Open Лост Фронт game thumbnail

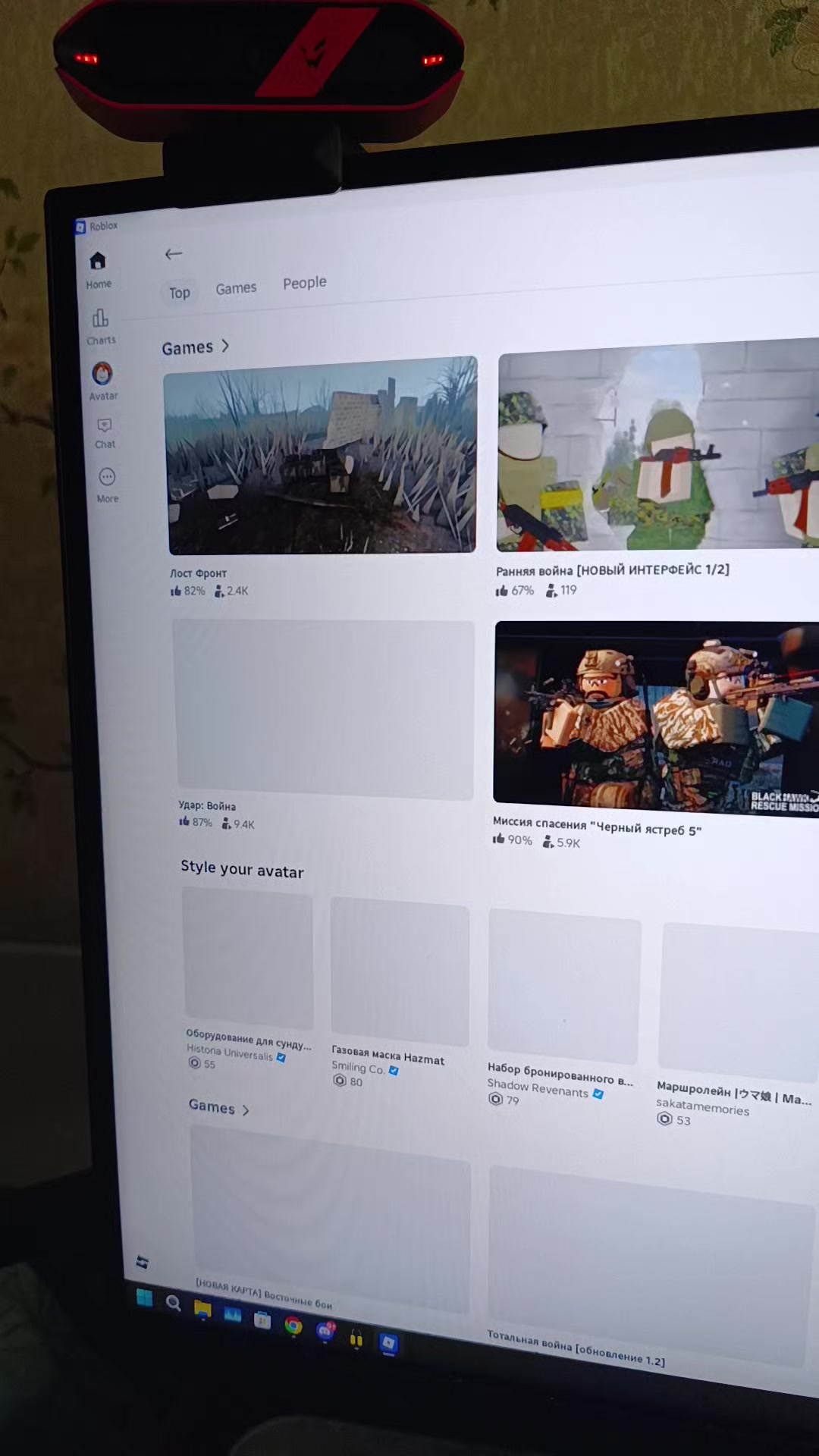321,455
